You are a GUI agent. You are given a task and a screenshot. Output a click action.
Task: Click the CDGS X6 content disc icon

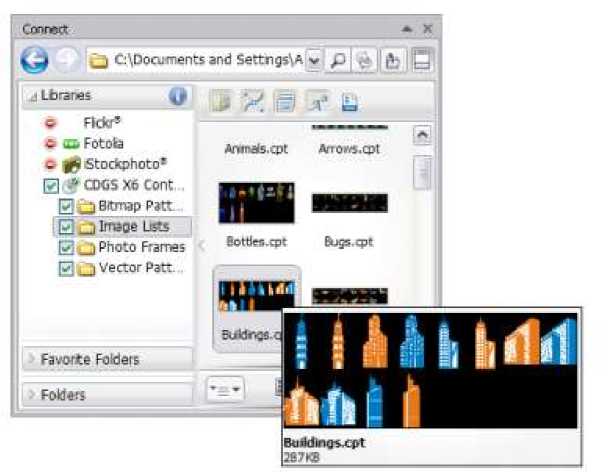click(x=71, y=185)
